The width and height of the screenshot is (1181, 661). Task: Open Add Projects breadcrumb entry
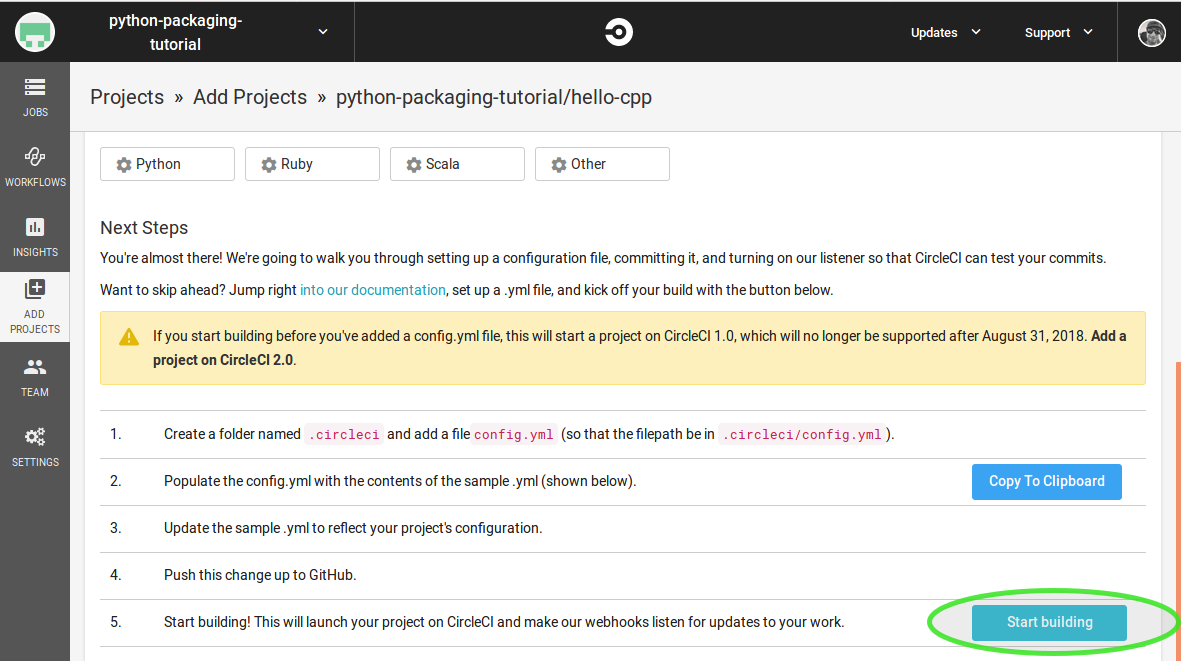(250, 97)
